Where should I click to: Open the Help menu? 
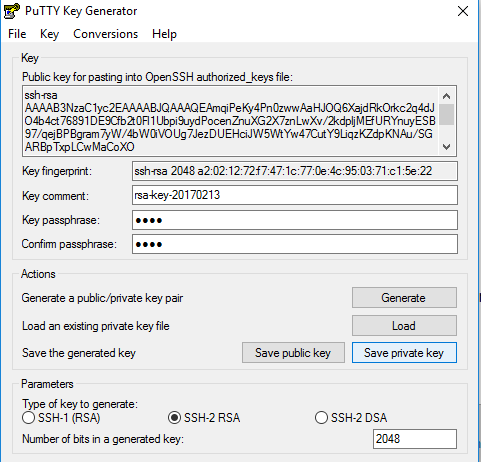click(164, 34)
